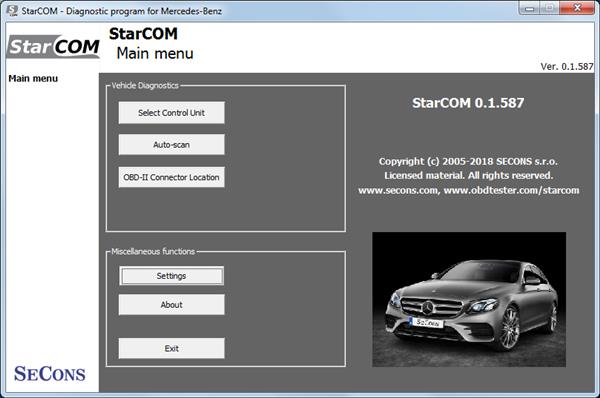Click the Copyright (c) 2005-2018 SECONS line
This screenshot has width=600, height=398.
[x=468, y=161]
